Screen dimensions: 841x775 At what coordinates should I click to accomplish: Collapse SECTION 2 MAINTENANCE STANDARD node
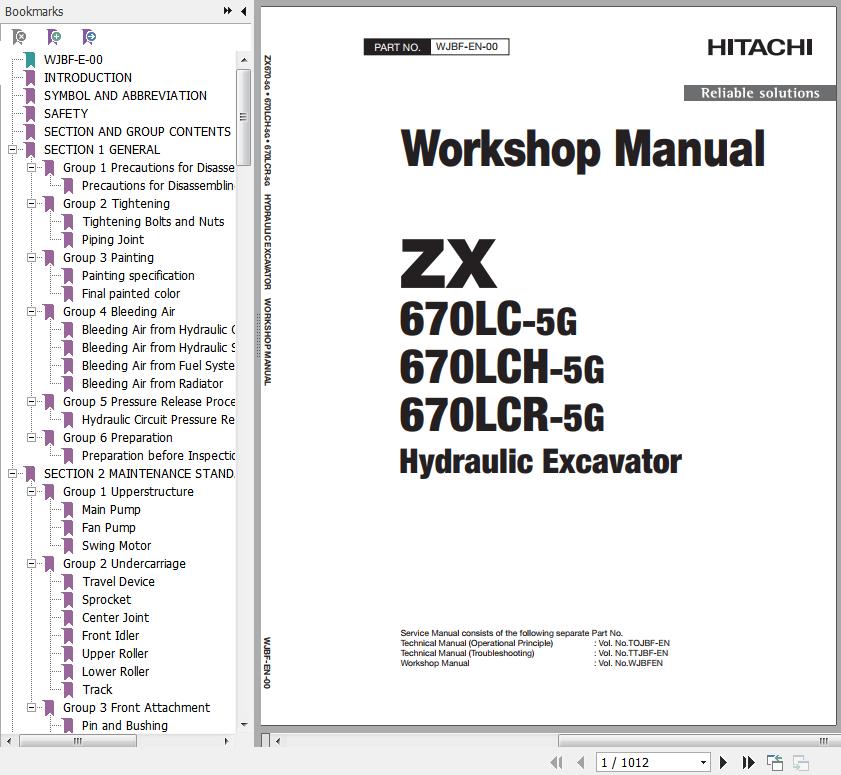tap(12, 474)
